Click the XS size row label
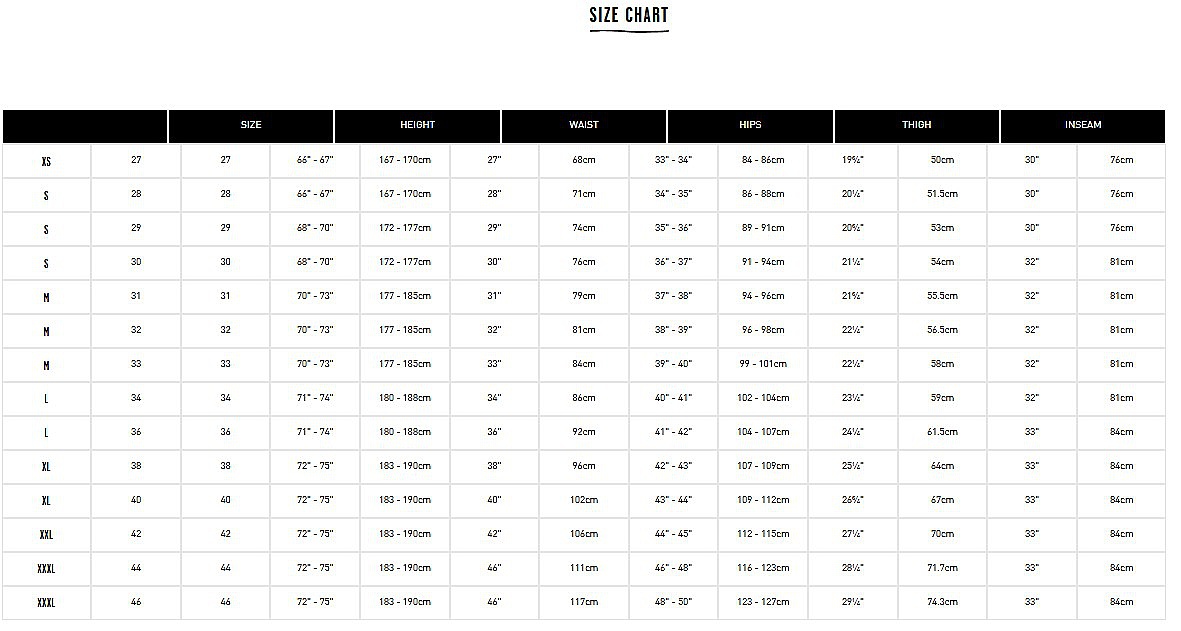Screen dimensions: 1181x631 tap(46, 161)
